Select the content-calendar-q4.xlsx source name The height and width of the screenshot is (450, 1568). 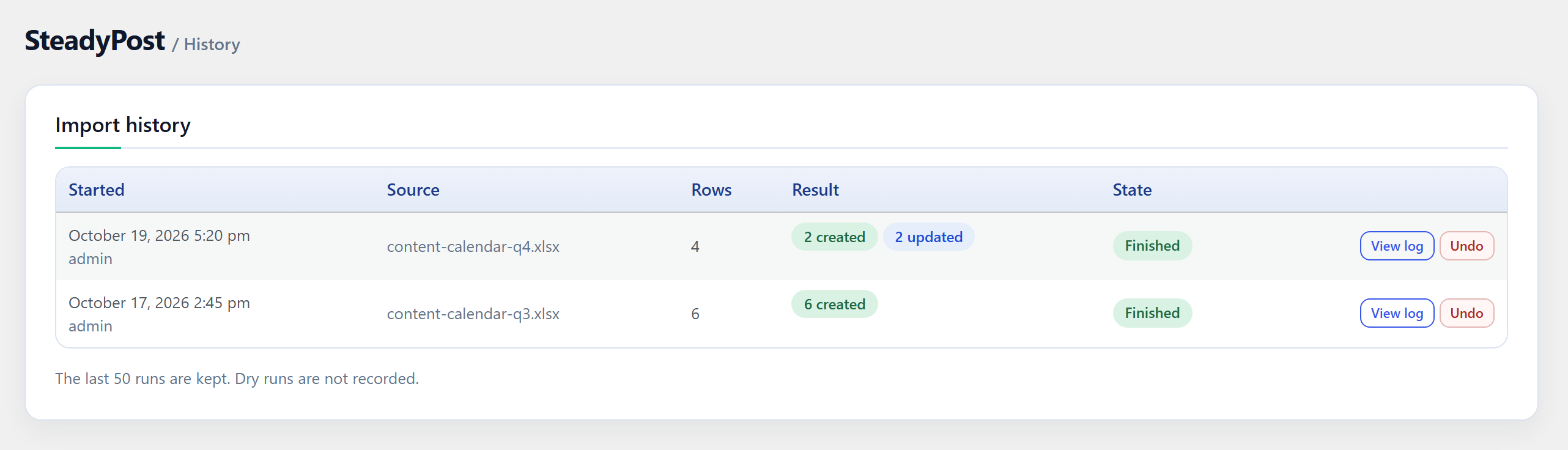click(473, 247)
